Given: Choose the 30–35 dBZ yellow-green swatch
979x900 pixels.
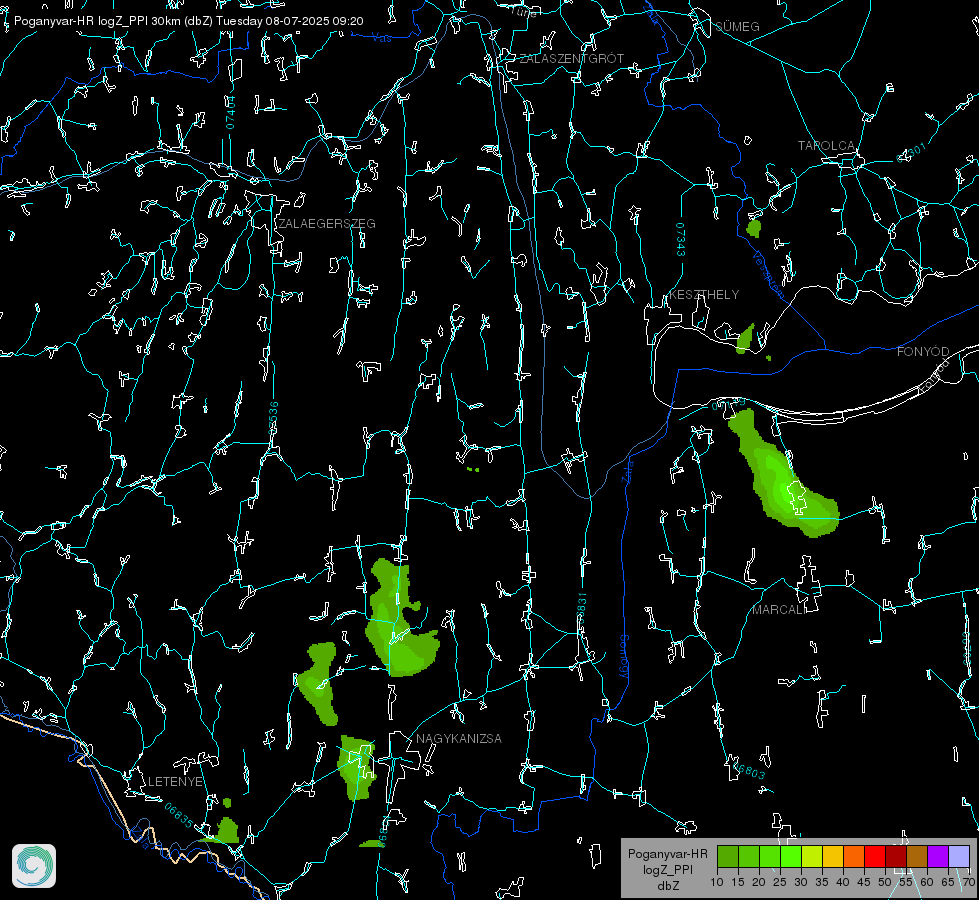Looking at the screenshot, I should pyautogui.click(x=812, y=856).
